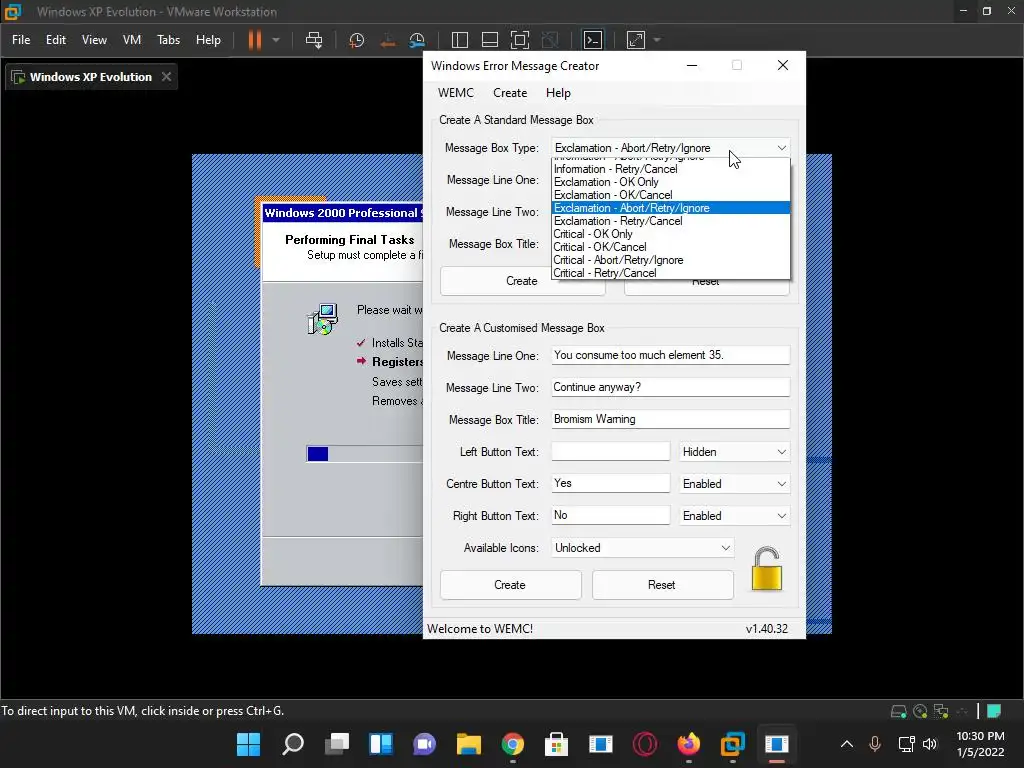
Task: Edit the 'Bromism Warning' title field
Action: 670,419
